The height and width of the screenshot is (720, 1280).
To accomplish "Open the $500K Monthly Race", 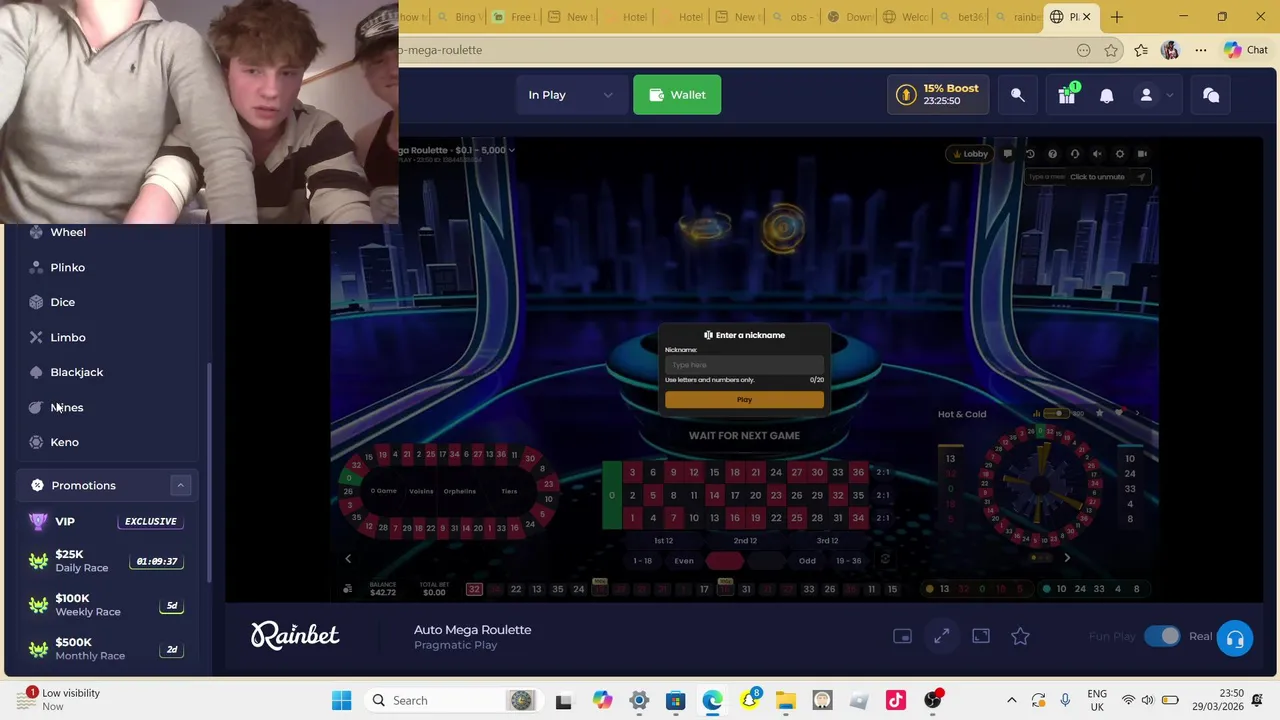I will click(107, 649).
